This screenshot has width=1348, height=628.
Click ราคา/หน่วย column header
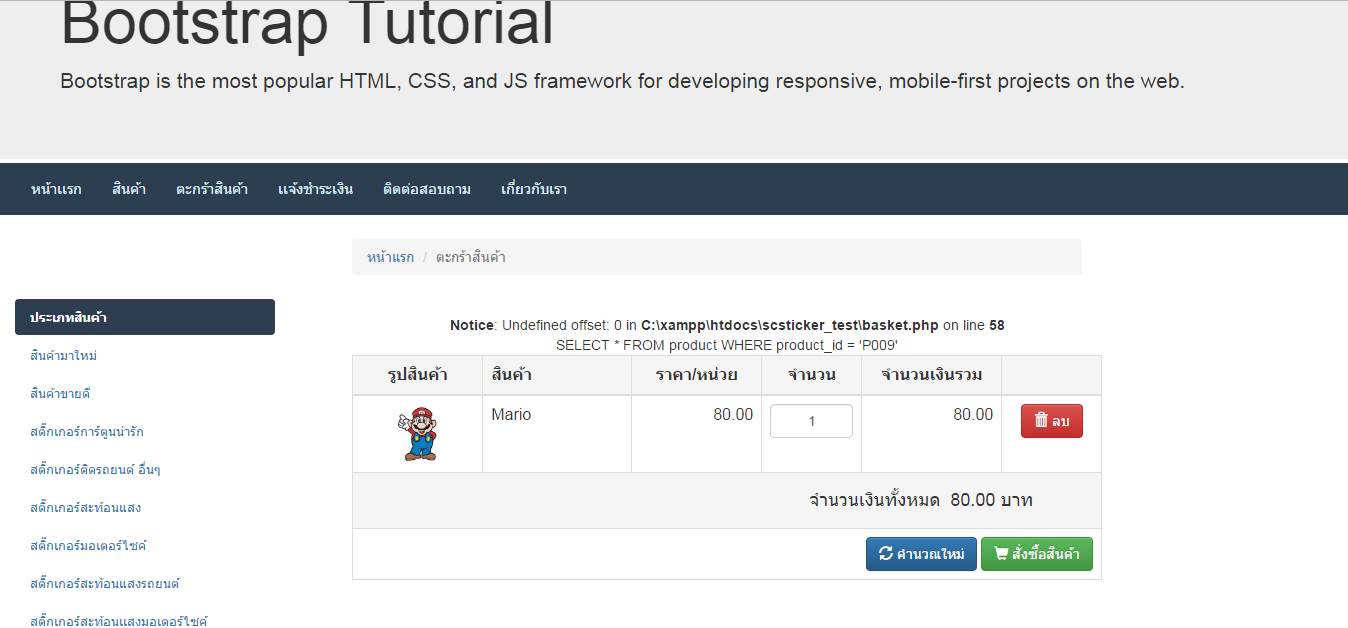pyautogui.click(x=696, y=375)
